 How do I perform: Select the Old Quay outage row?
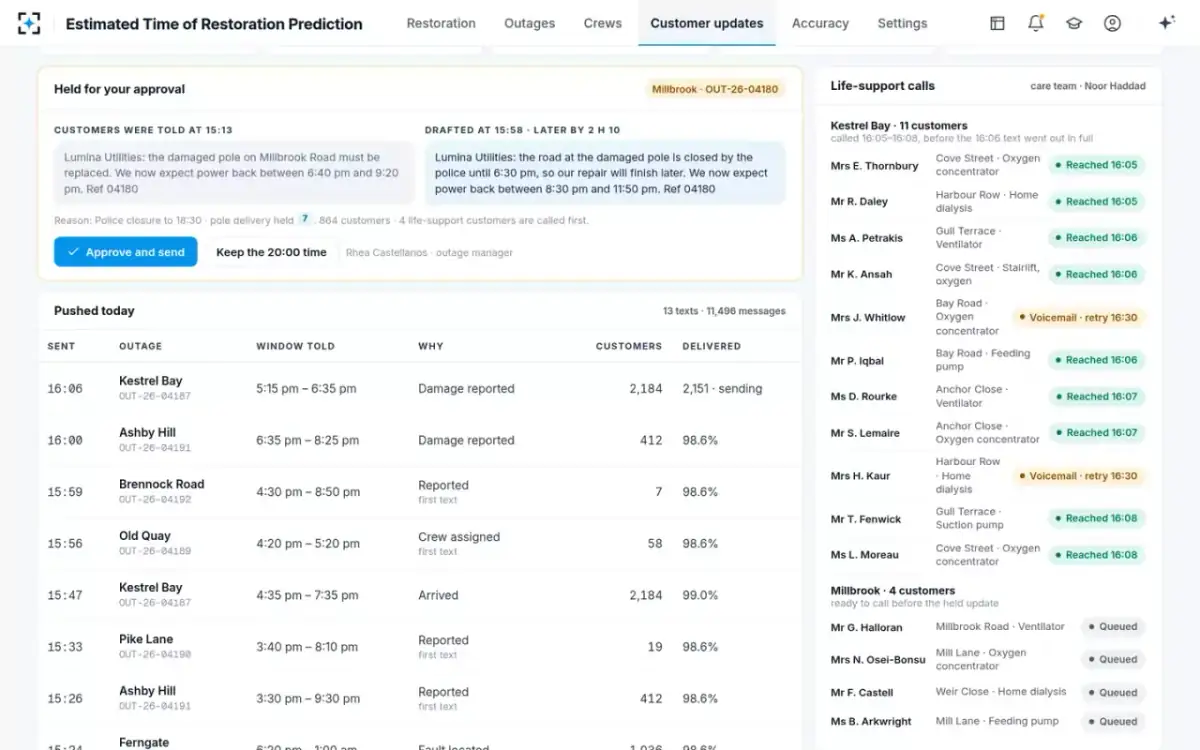[x=420, y=543]
